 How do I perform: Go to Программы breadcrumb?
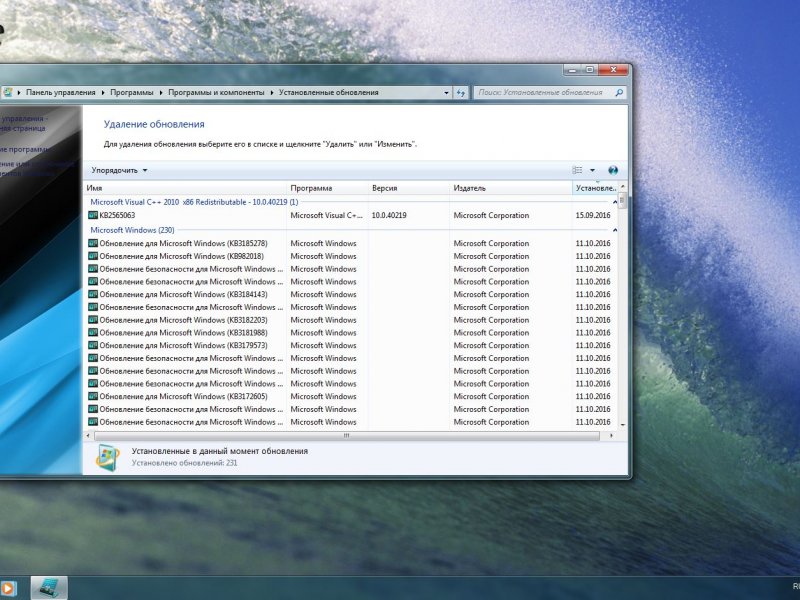(x=132, y=93)
